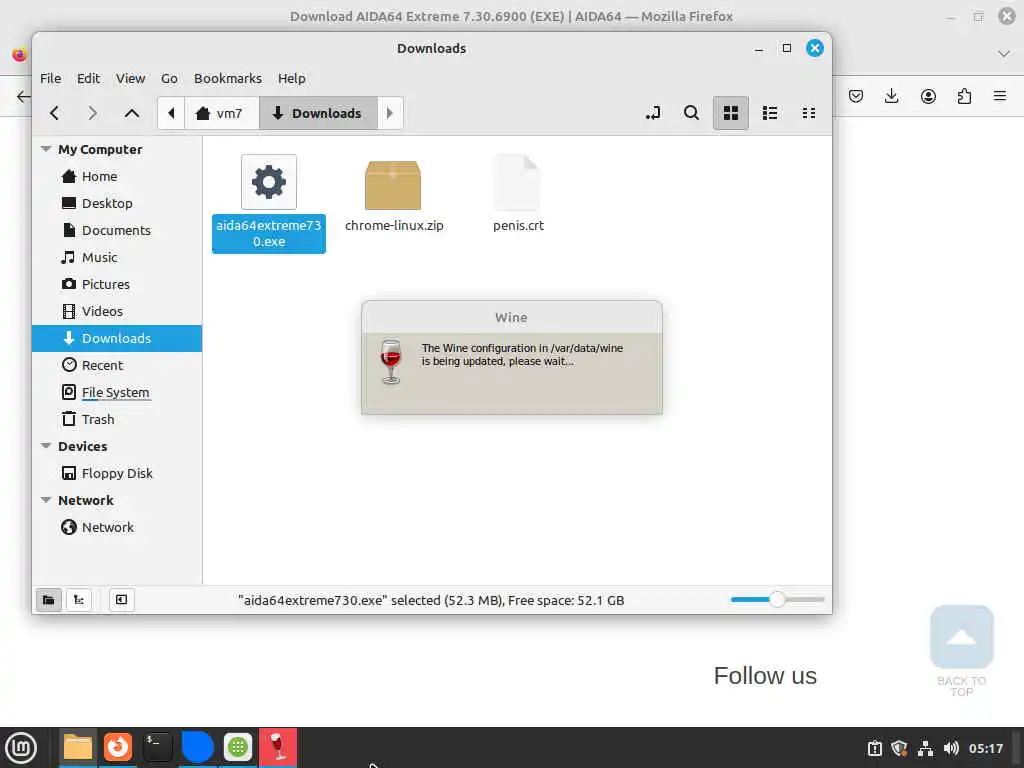Click the right path bar scroll arrow
The height and width of the screenshot is (768, 1024).
[x=390, y=113]
